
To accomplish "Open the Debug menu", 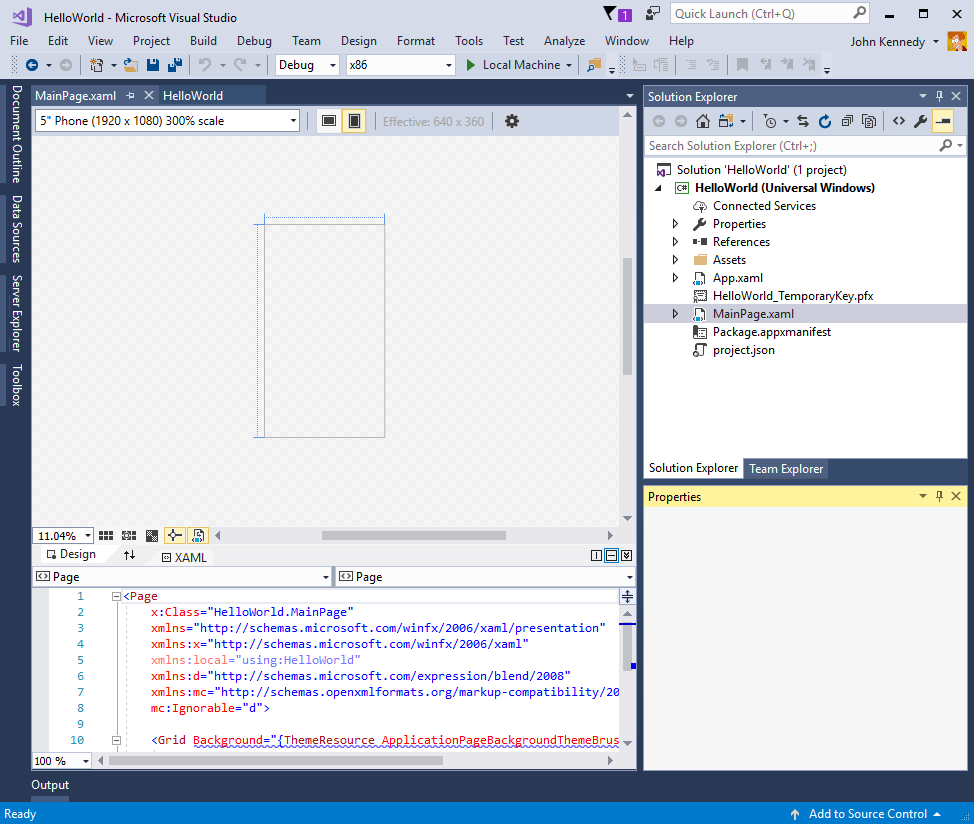I will click(x=254, y=41).
